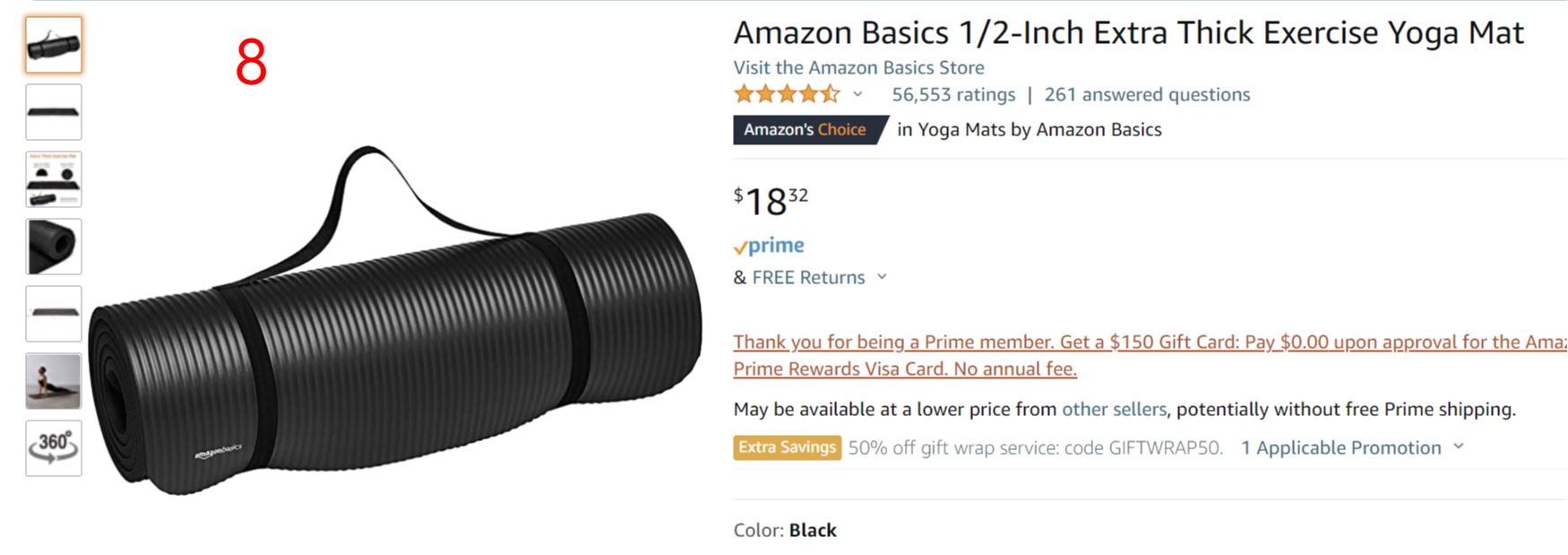Image resolution: width=1568 pixels, height=555 pixels.
Task: Select the first rolled mat thumbnail
Action: click(54, 45)
